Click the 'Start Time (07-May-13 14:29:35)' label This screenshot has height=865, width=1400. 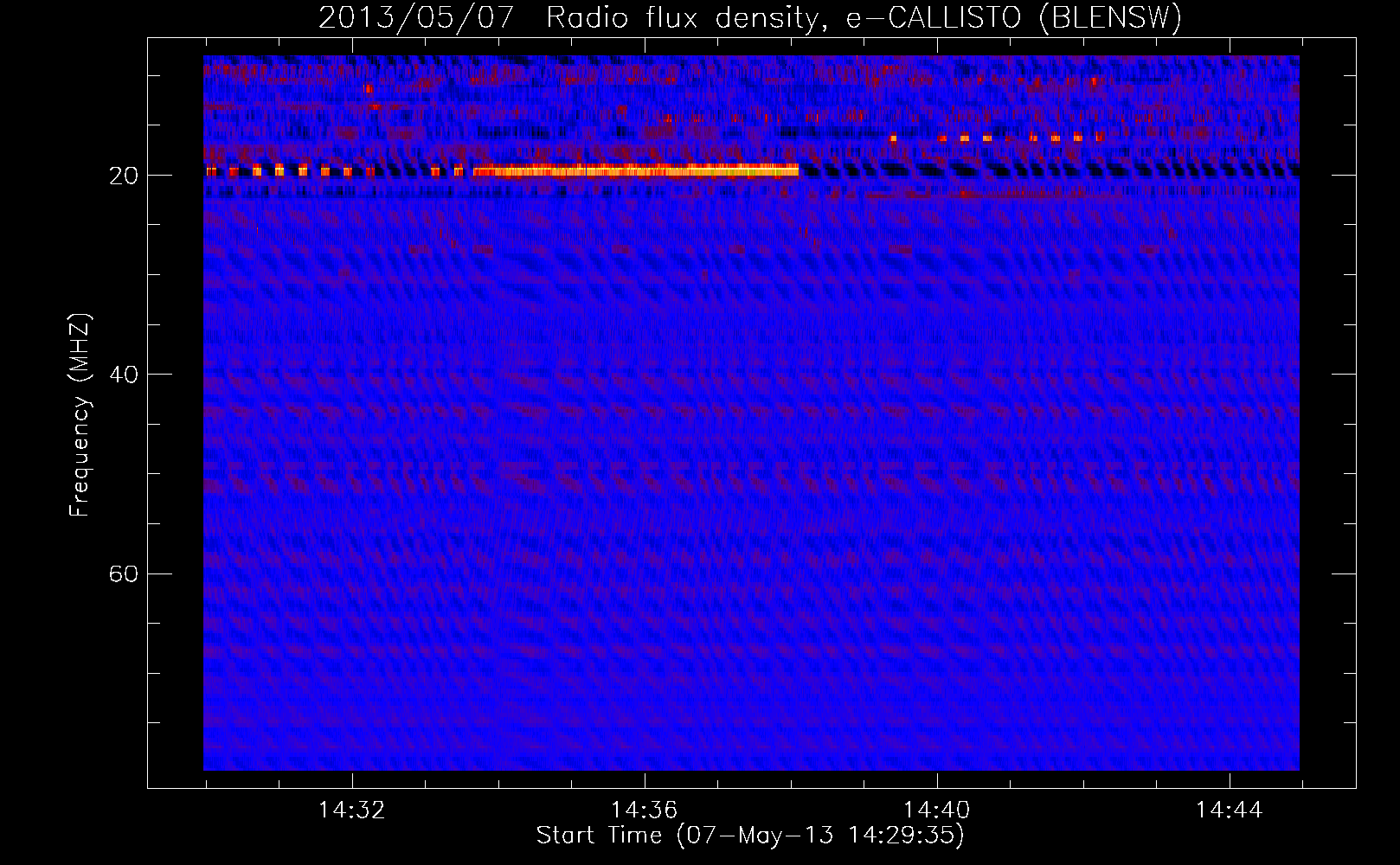750,836
